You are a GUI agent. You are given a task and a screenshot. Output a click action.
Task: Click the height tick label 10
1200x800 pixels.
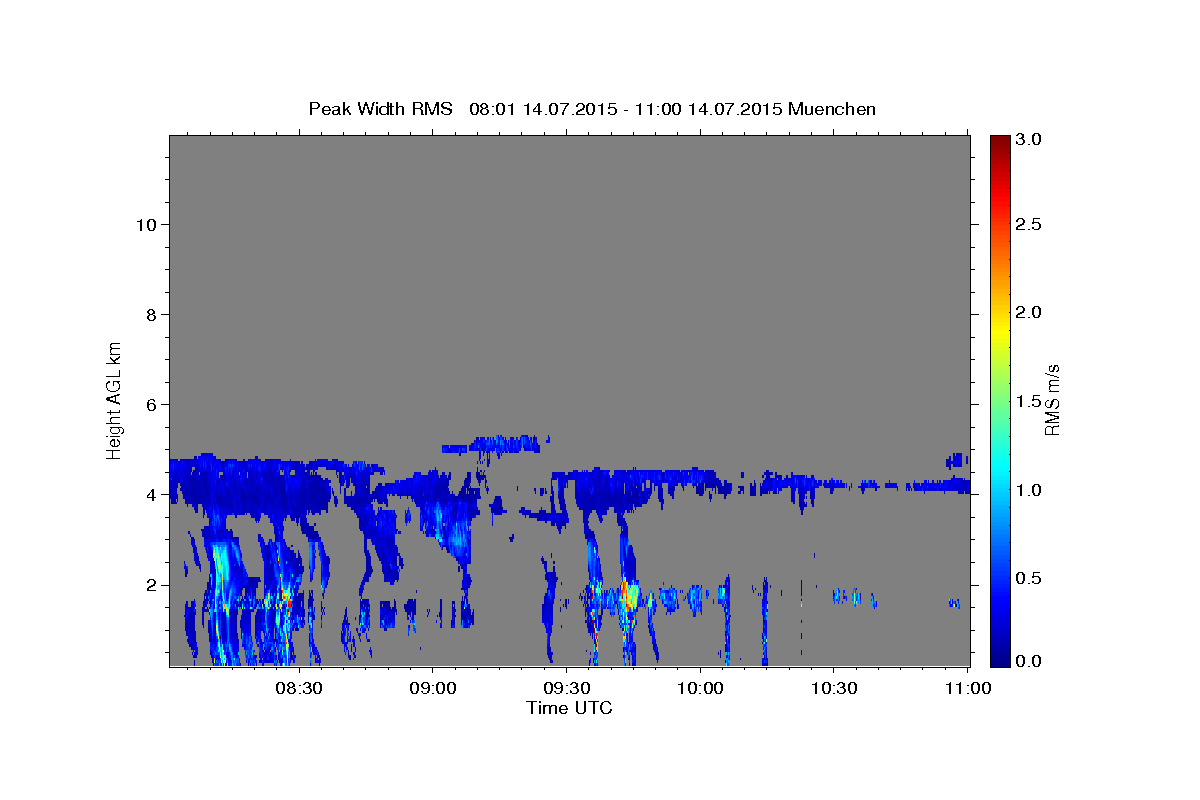[145, 224]
